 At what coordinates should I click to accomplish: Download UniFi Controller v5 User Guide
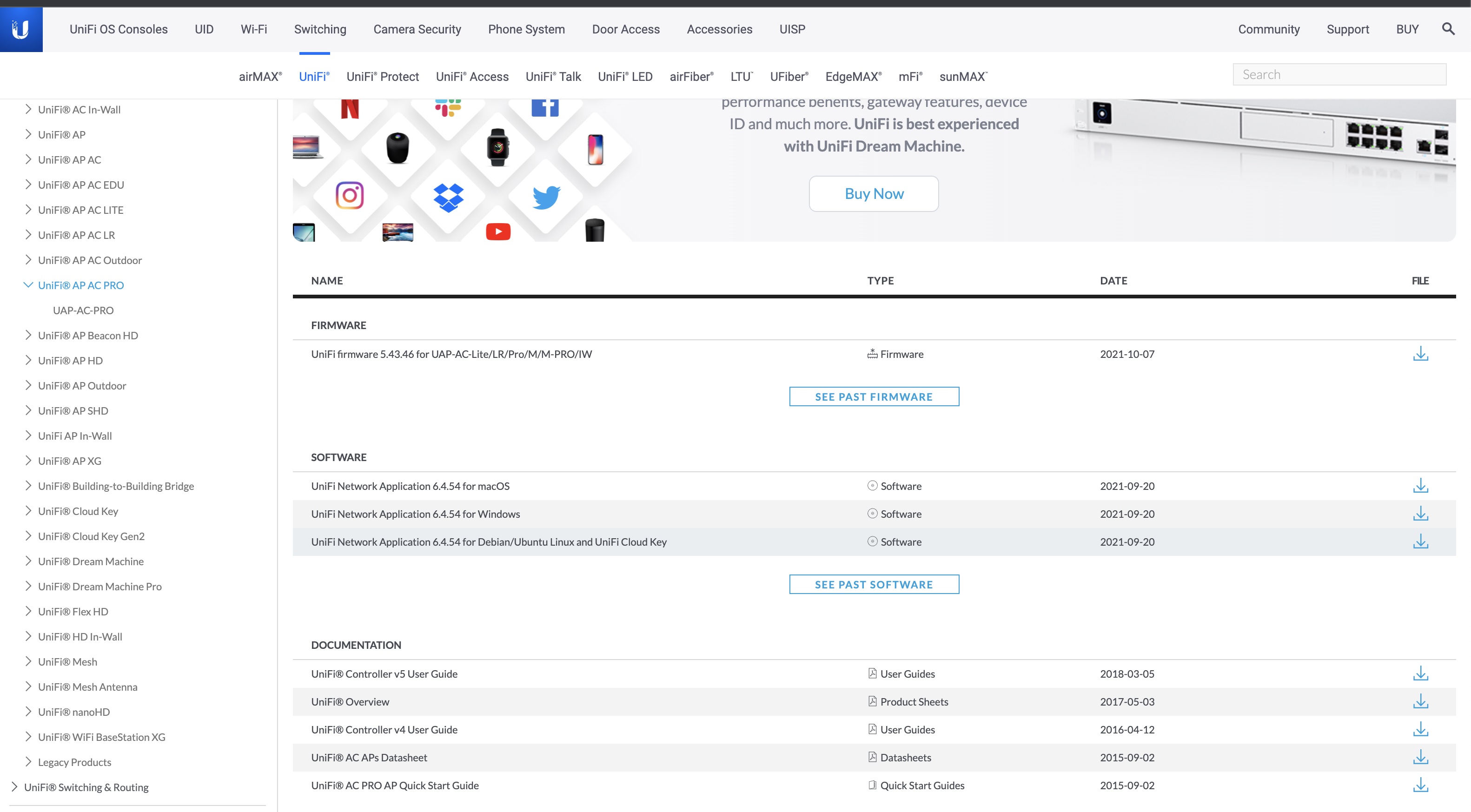[x=1420, y=674]
